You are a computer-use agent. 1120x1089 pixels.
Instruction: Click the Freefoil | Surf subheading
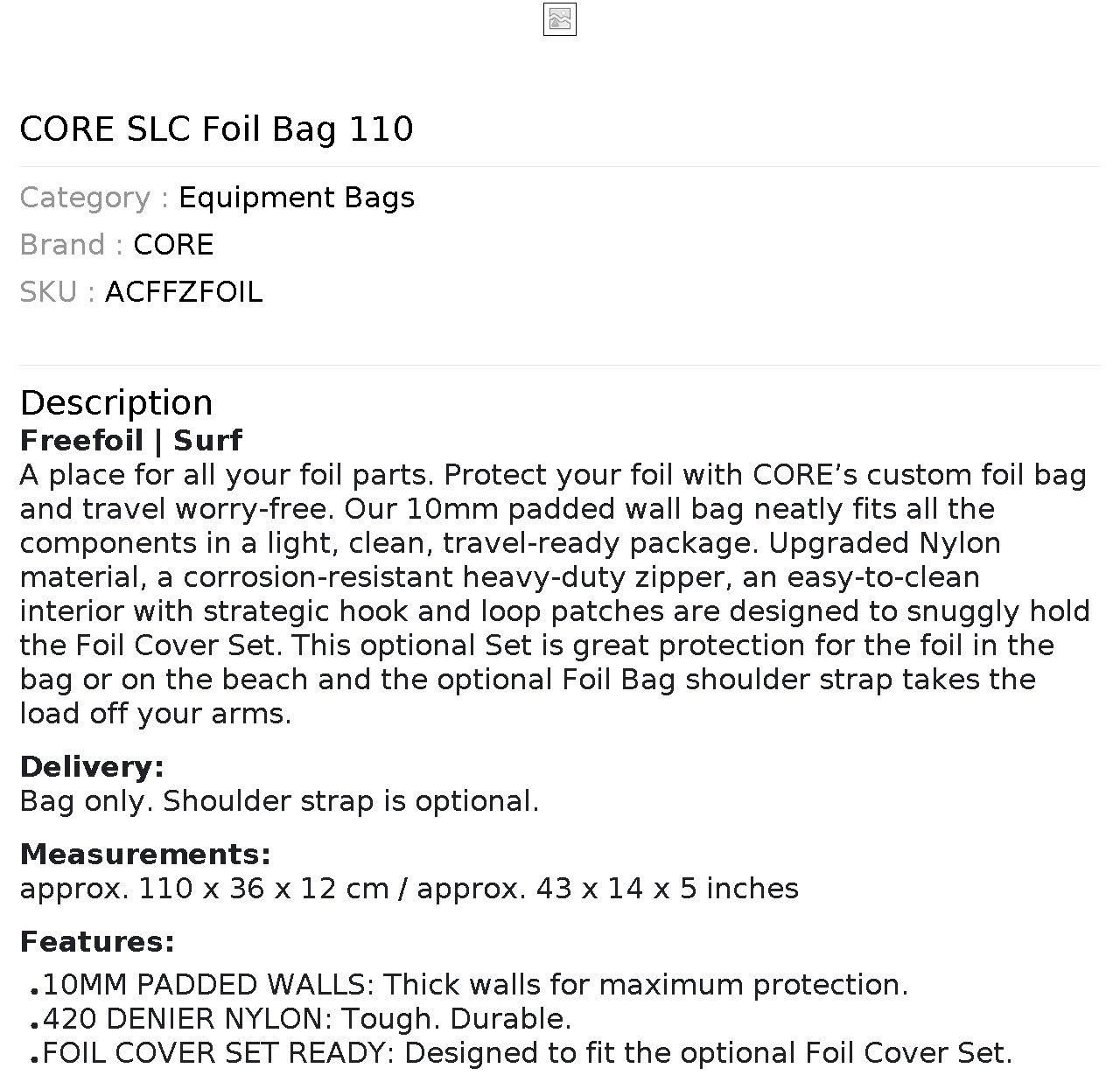click(x=130, y=440)
